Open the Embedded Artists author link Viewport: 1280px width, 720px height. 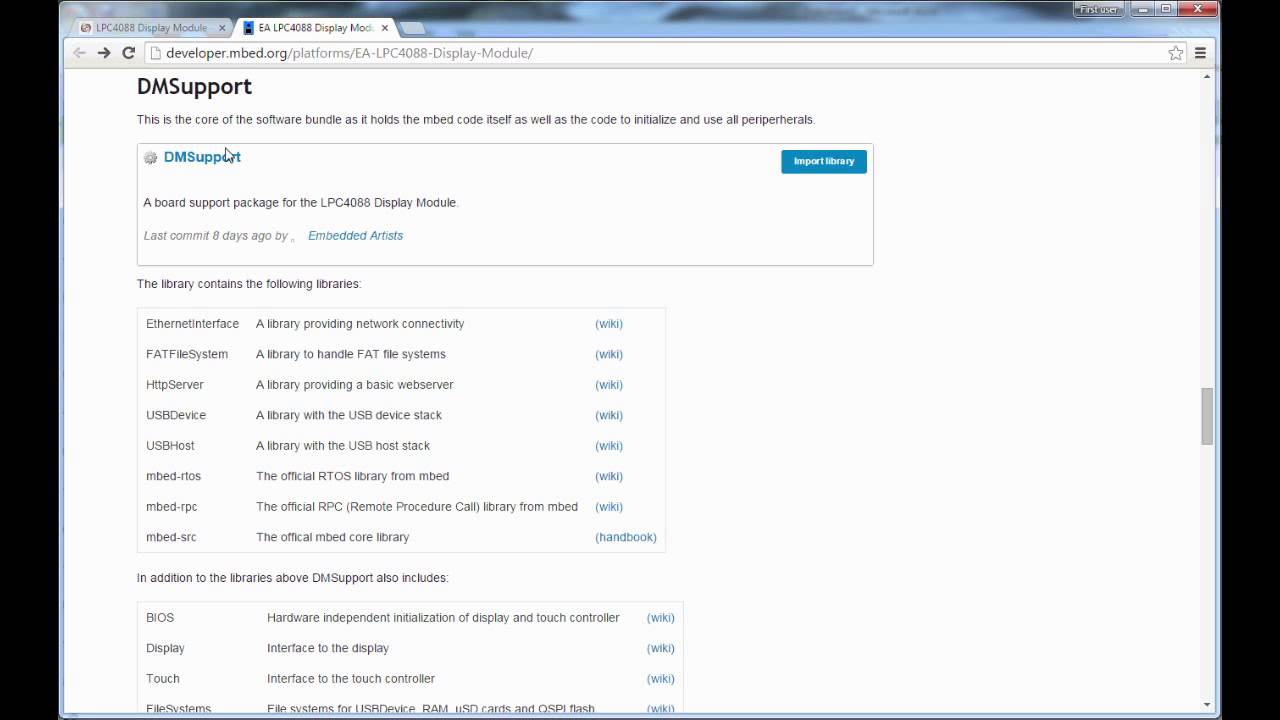pos(355,236)
